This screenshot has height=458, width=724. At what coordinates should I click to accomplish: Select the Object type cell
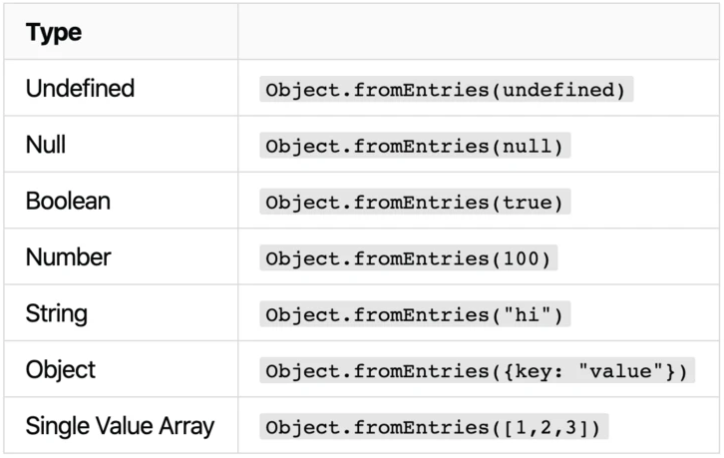click(x=121, y=369)
